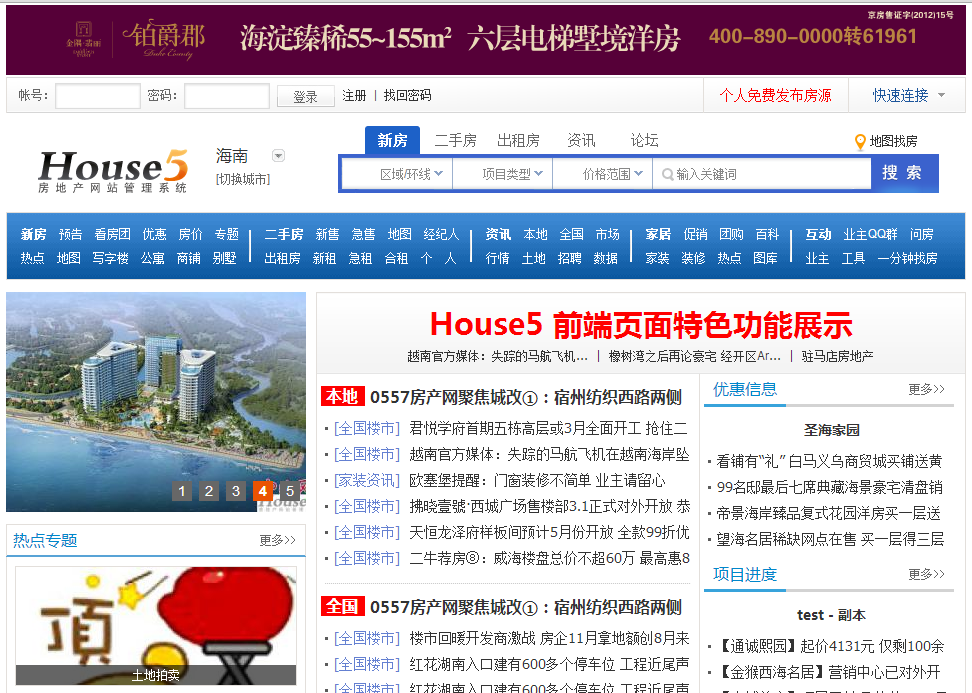The width and height of the screenshot is (972, 693).
Task: Click the seaside towers carousel image
Action: pos(156,402)
